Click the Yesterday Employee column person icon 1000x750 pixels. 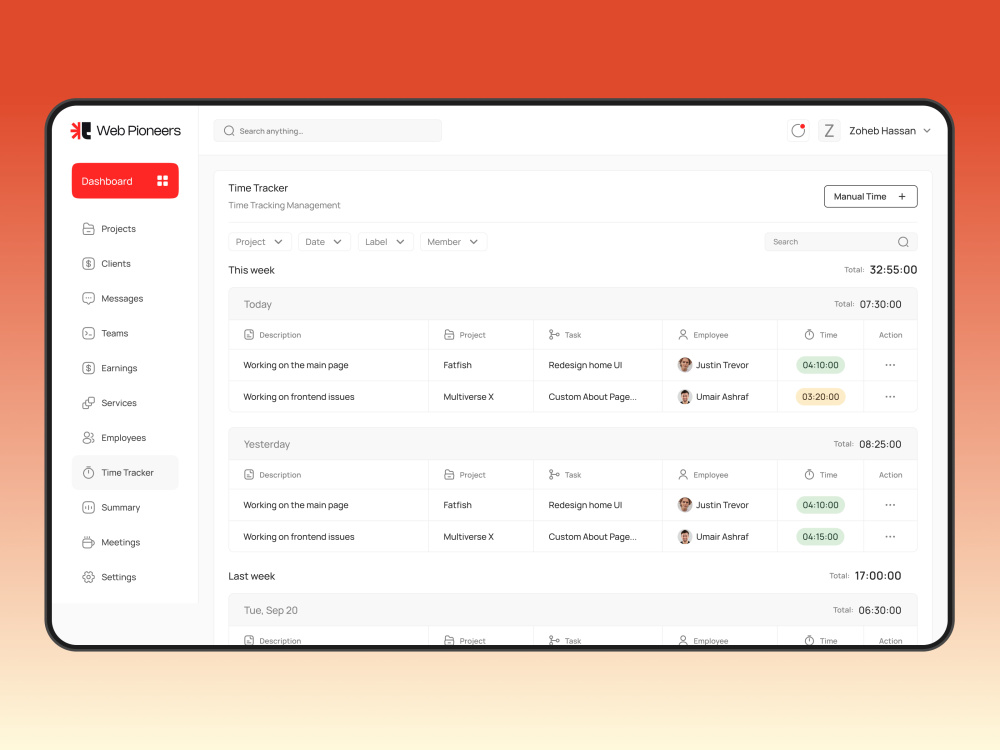pos(683,474)
